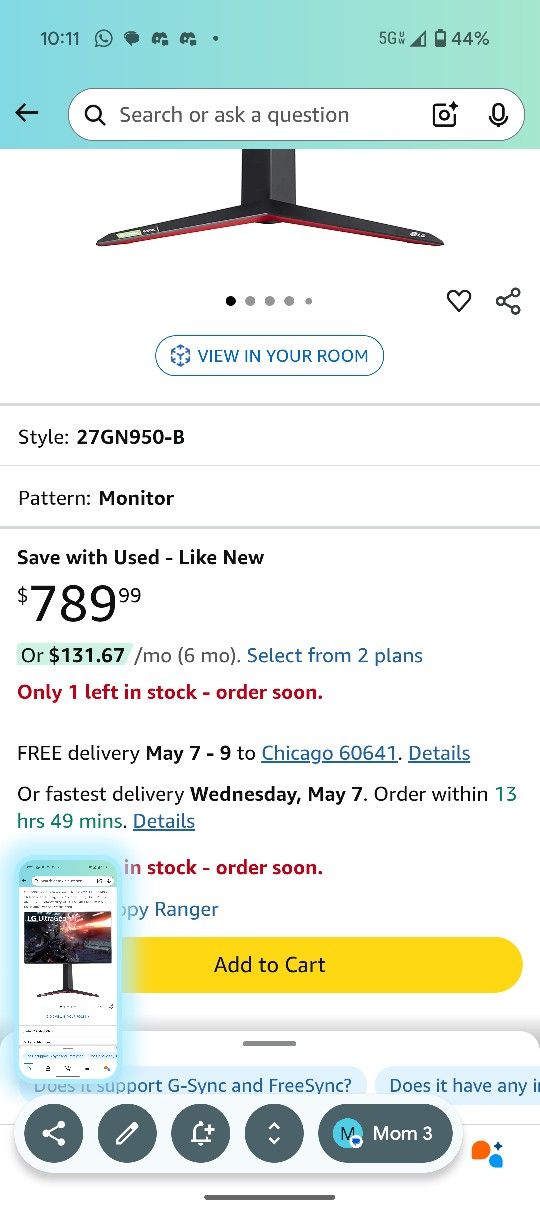The height and width of the screenshot is (1212, 540).
Task: Edit screenshot with pencil icon
Action: pyautogui.click(x=127, y=1133)
